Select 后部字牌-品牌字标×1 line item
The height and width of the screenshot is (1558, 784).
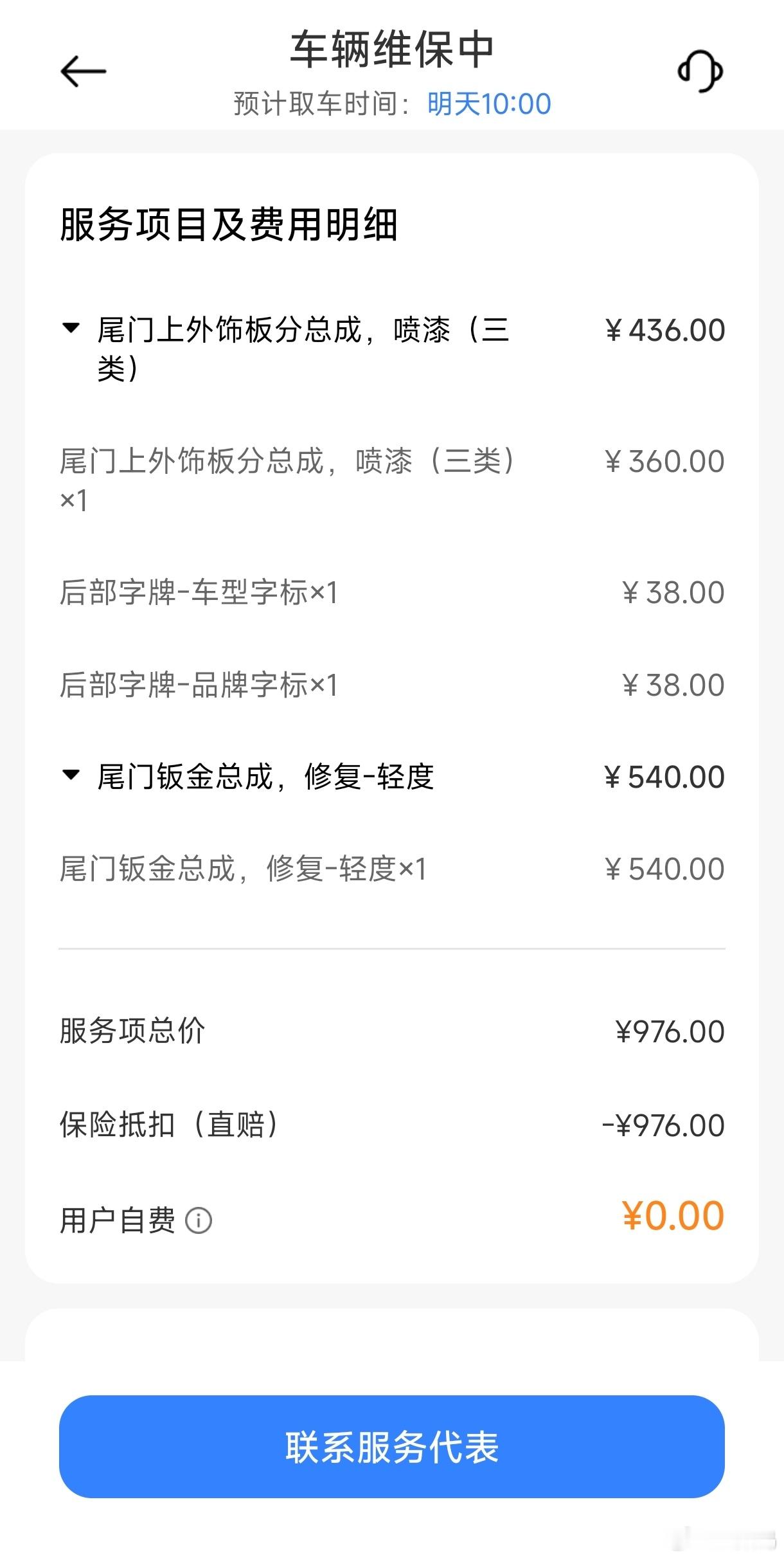pos(392,685)
